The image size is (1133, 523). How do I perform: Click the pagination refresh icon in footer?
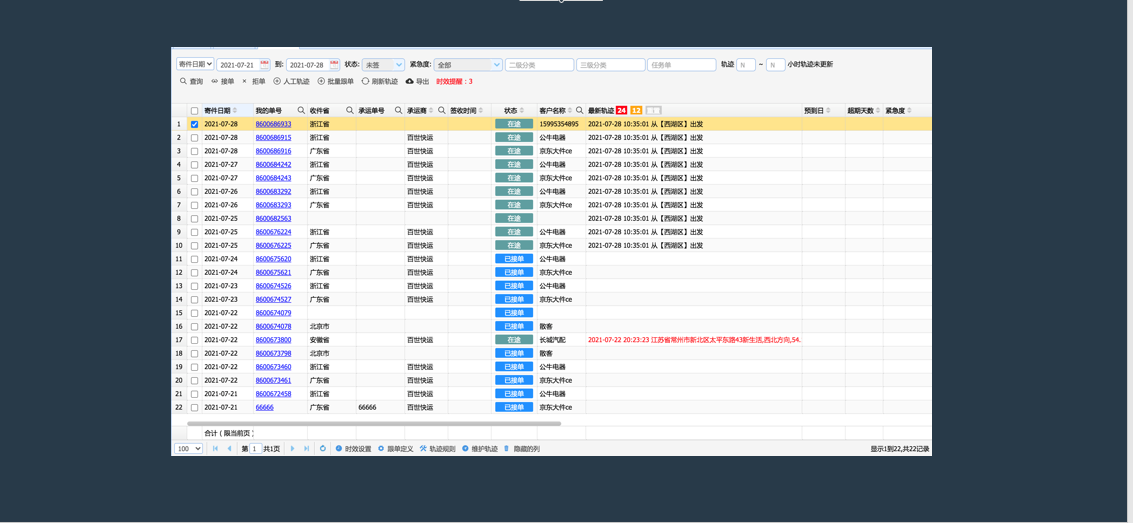coord(323,449)
